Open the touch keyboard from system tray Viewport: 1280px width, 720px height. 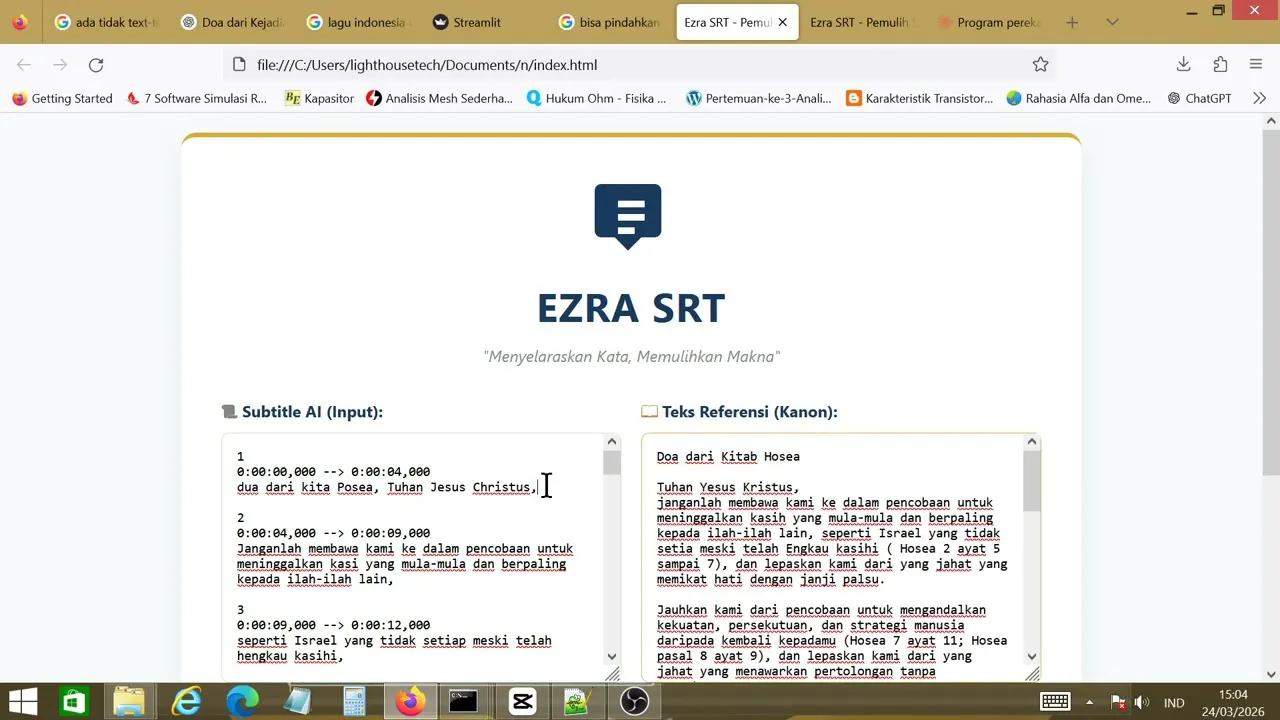1055,702
